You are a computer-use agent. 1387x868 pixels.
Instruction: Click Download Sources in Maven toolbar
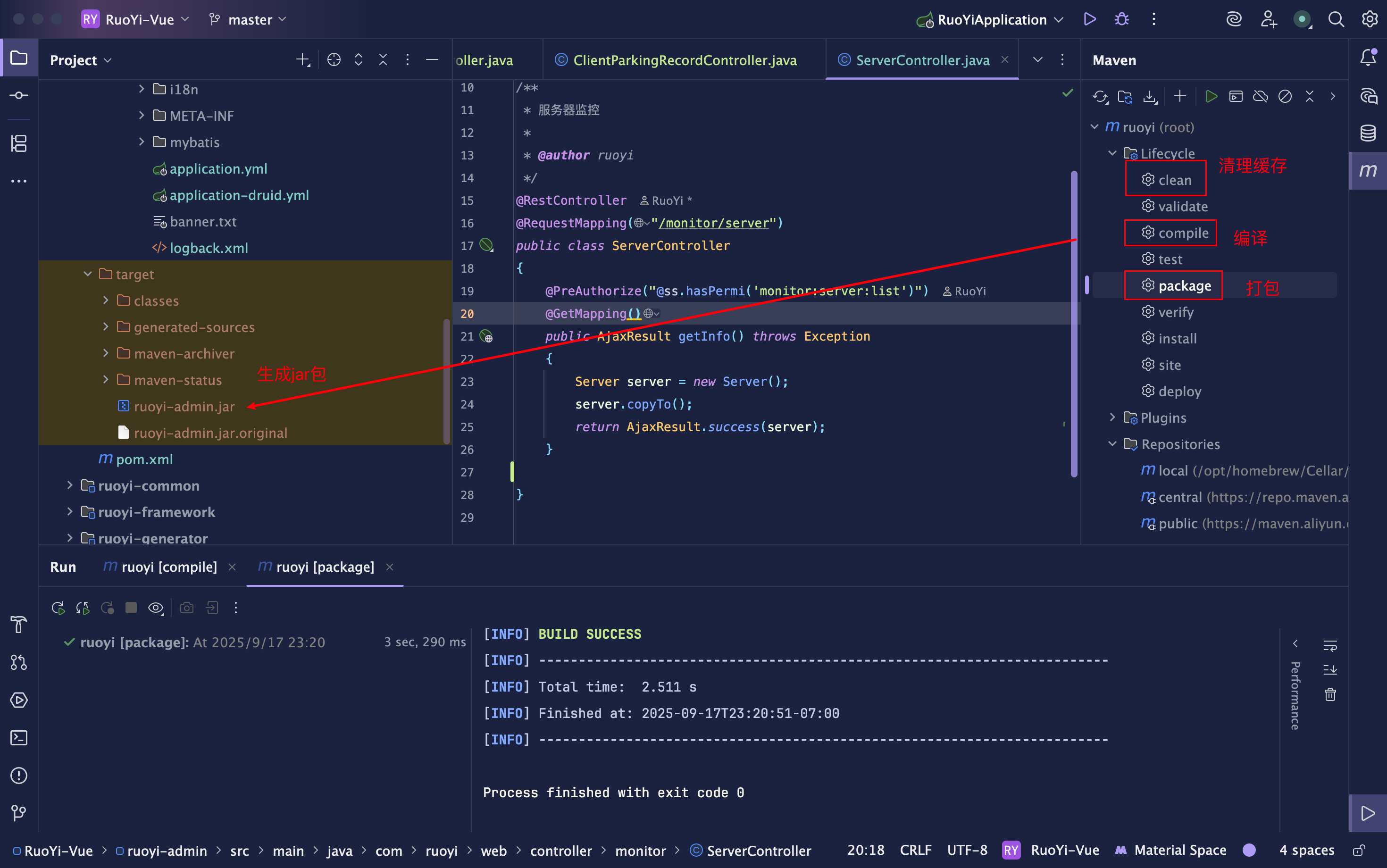pos(1150,96)
